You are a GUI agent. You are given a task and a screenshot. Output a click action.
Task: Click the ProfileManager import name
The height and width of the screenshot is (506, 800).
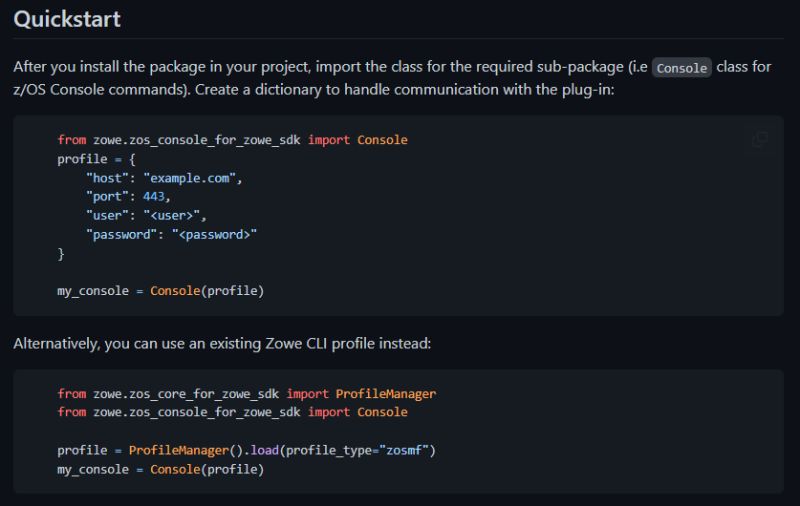click(386, 394)
